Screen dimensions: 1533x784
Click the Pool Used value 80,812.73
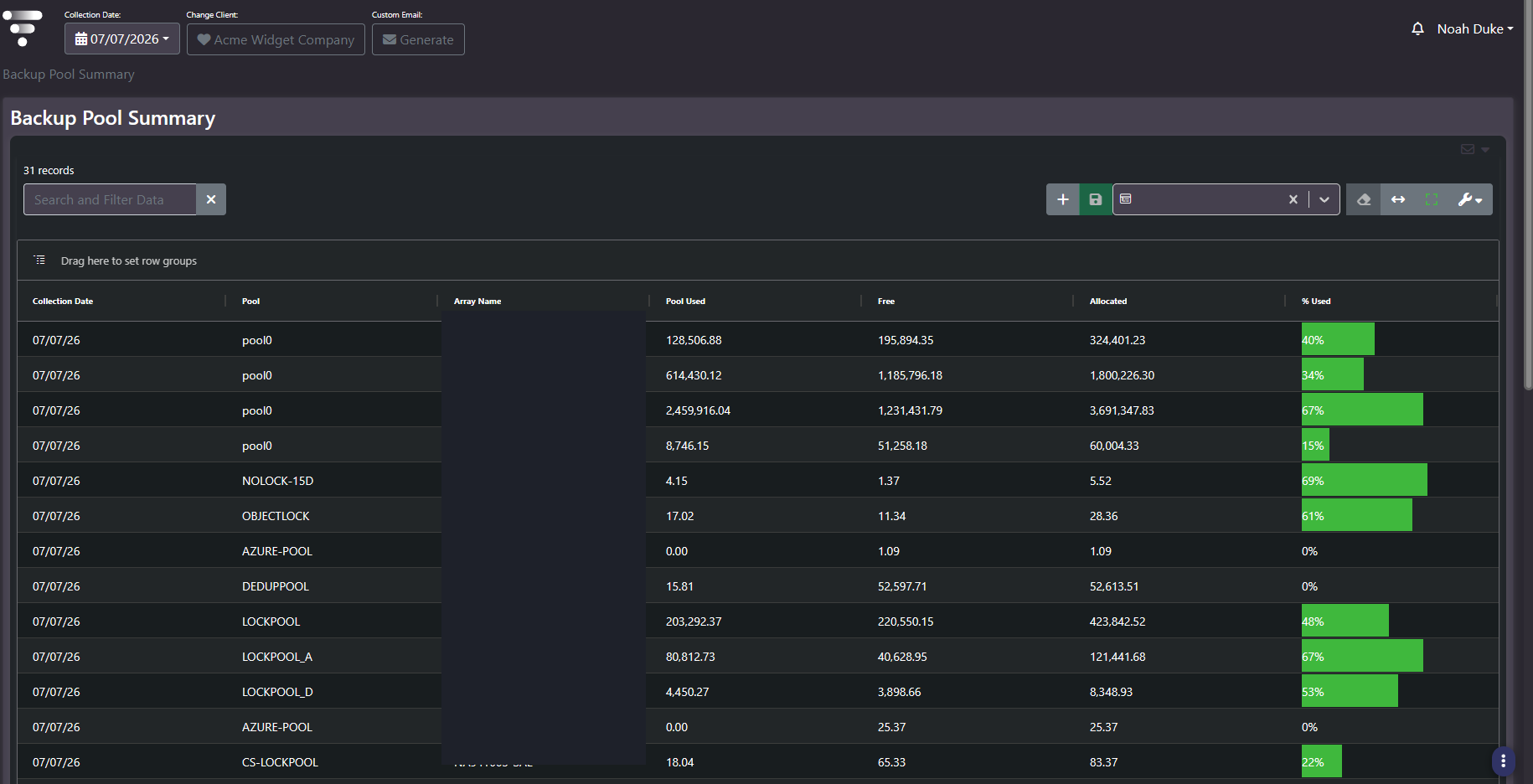[690, 657]
